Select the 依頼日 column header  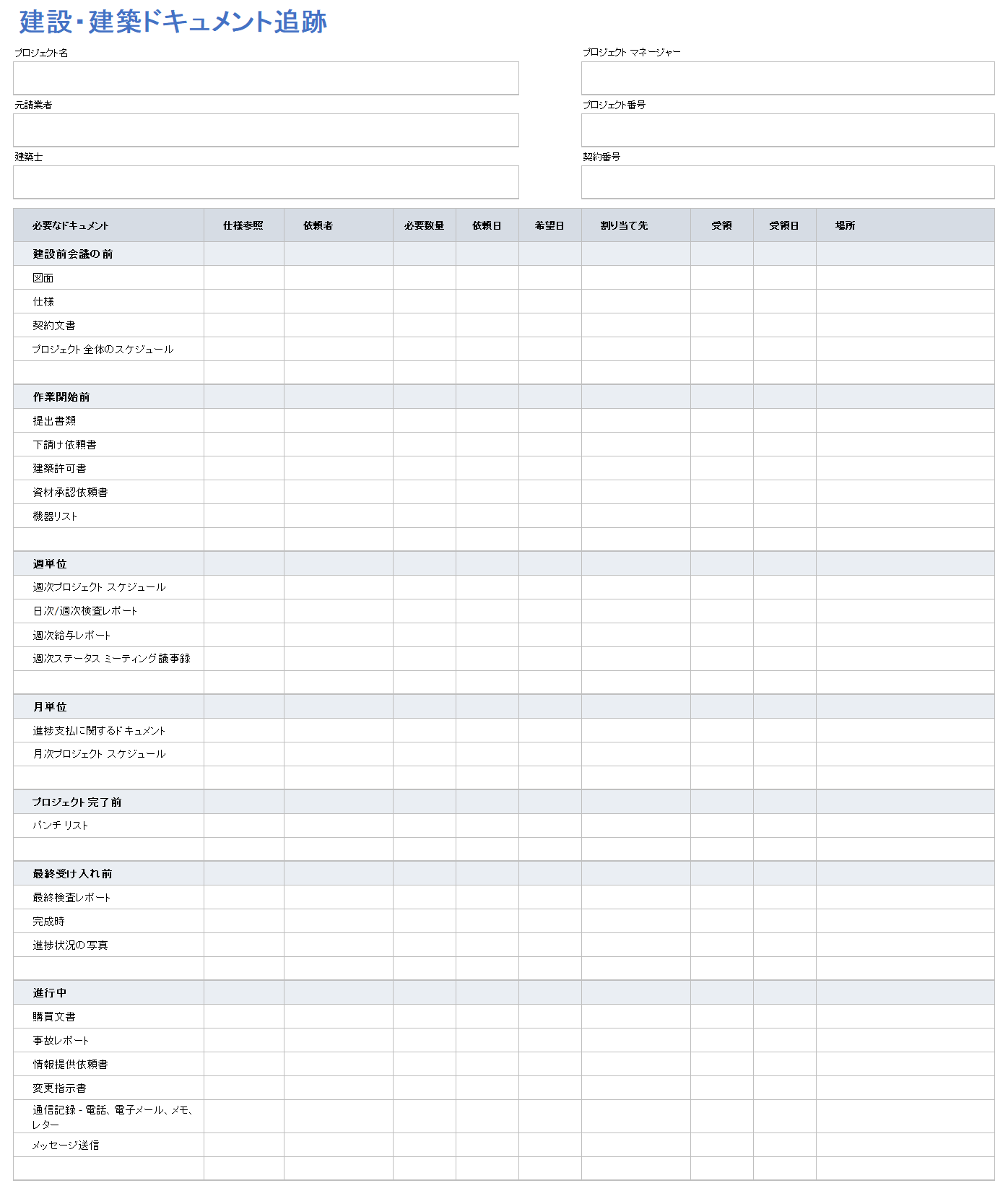tap(487, 225)
